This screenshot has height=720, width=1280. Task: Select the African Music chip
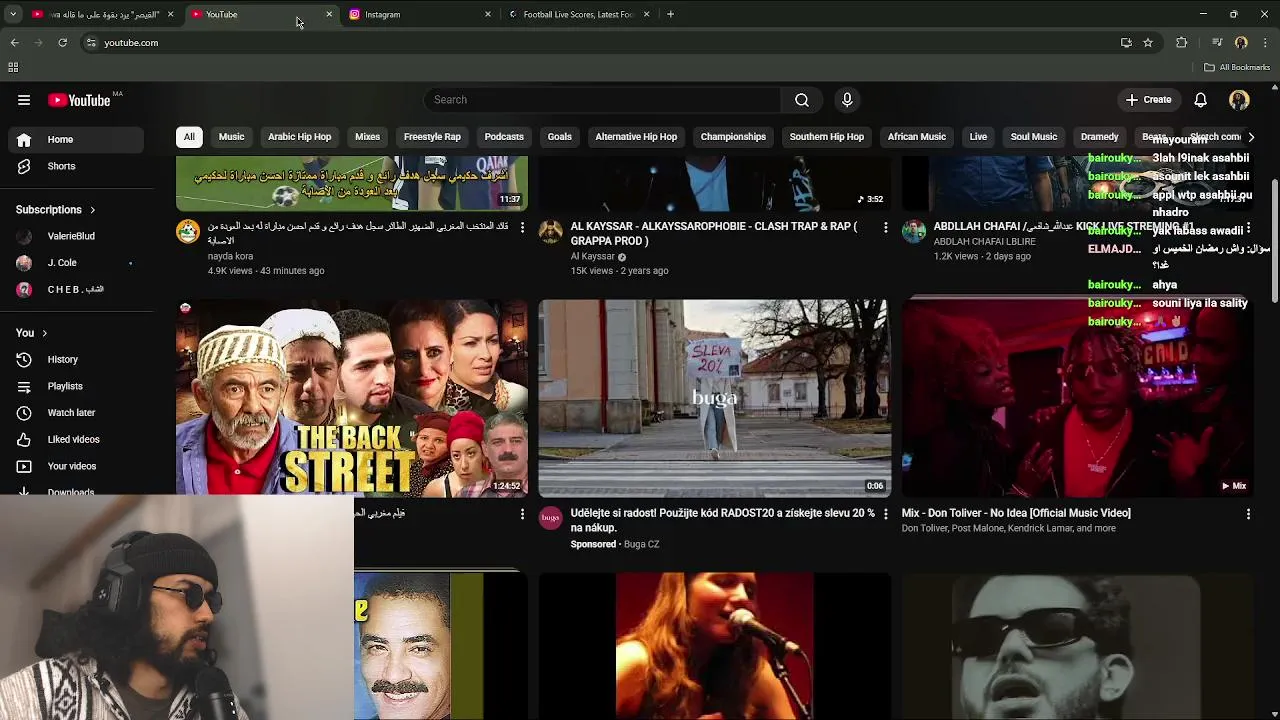pos(916,137)
